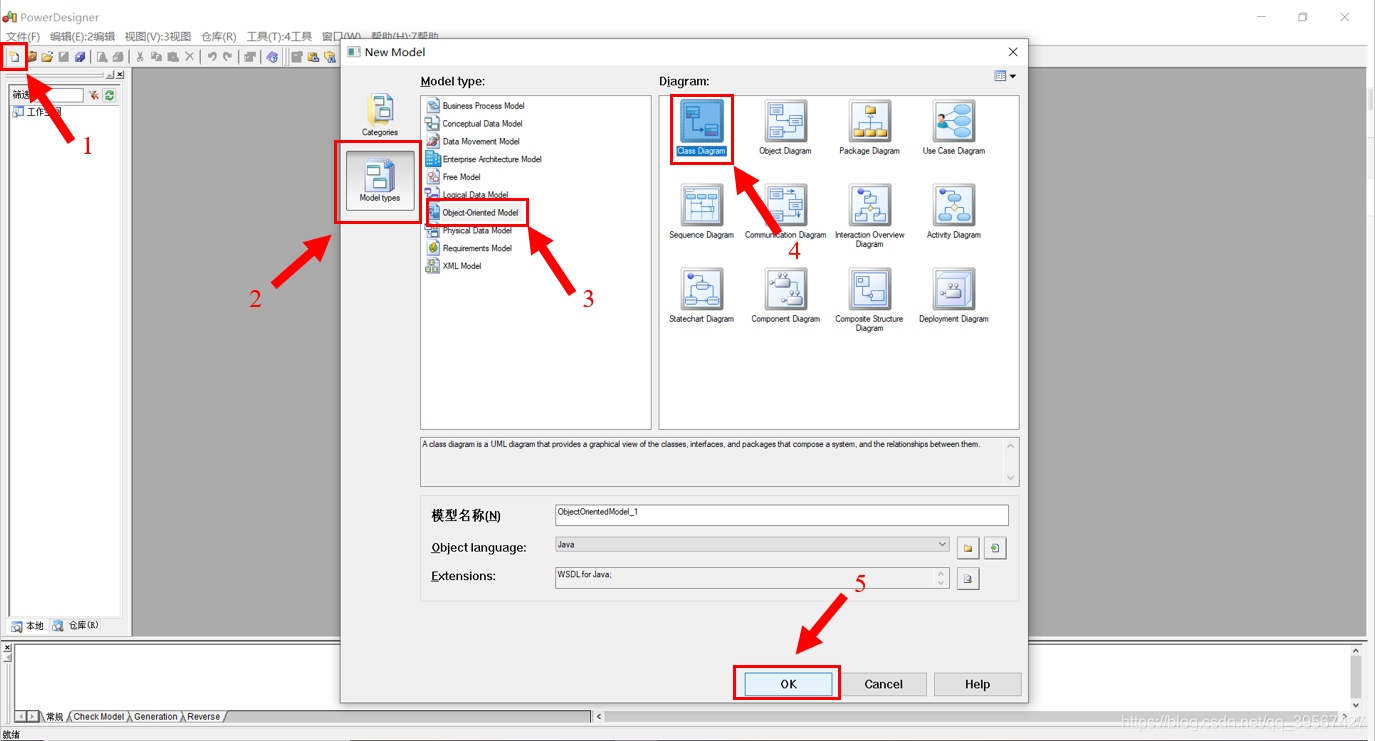Screen dimensions: 1375x741
Task: Click the Cancel button
Action: coord(883,684)
